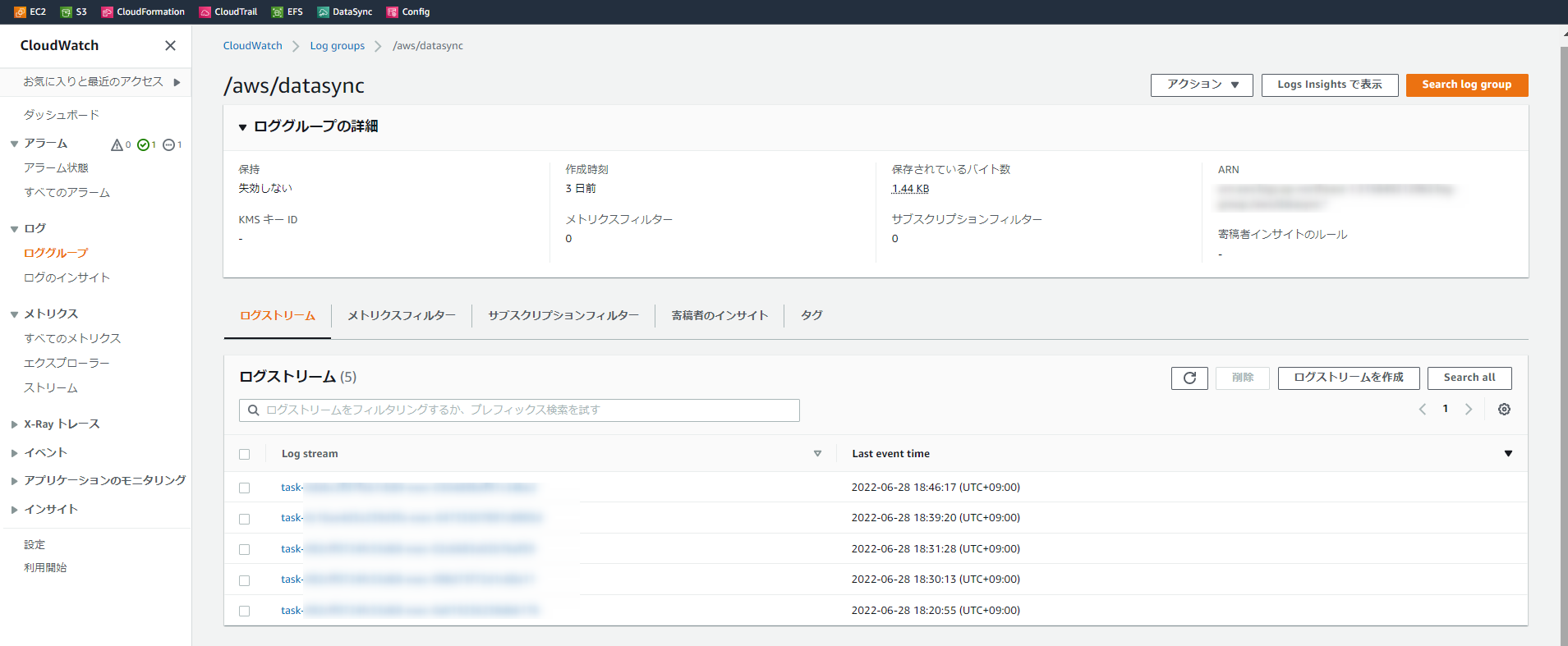
Task: Open すべてのメトリクス in side navigation
Action: coord(72,339)
